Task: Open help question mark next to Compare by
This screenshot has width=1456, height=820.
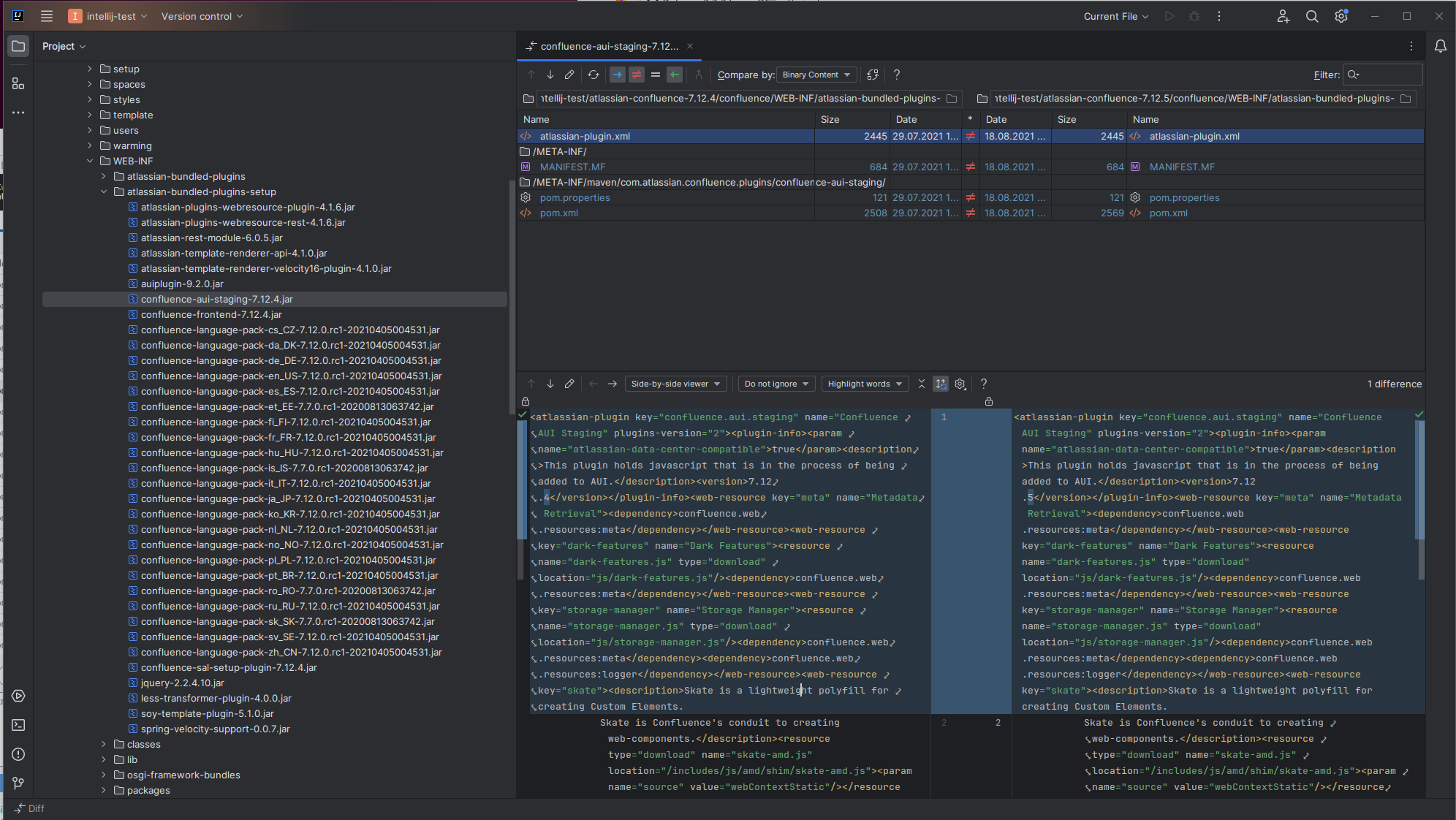Action: (897, 75)
